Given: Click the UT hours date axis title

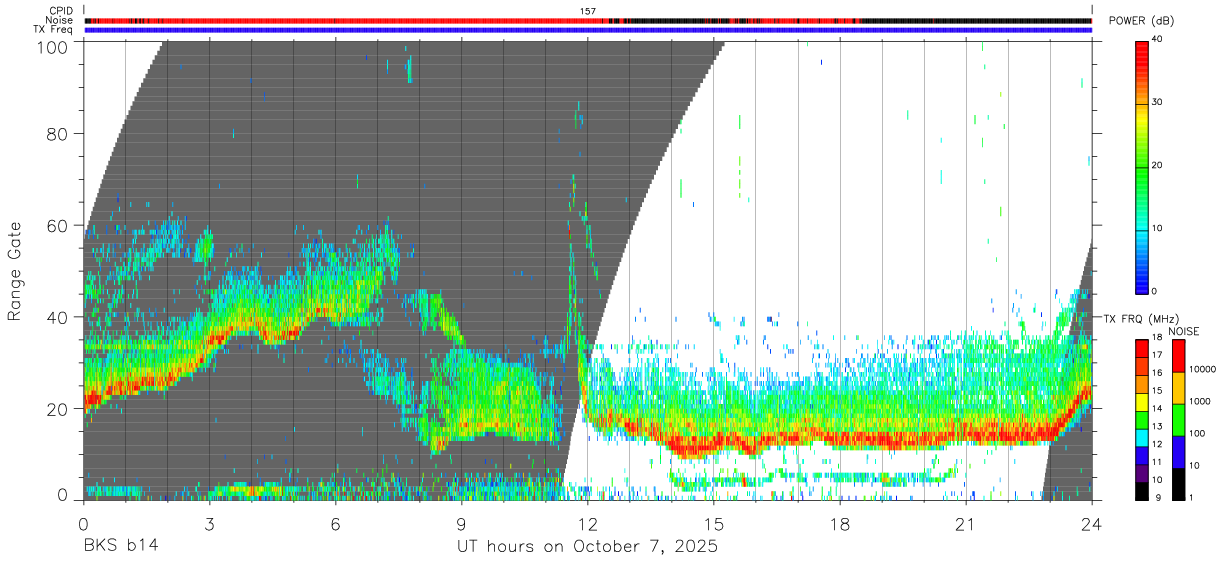Looking at the screenshot, I should pos(588,548).
